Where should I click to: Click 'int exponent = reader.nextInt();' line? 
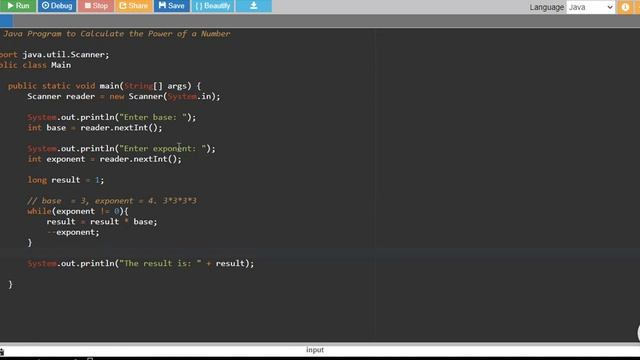[x=104, y=159]
